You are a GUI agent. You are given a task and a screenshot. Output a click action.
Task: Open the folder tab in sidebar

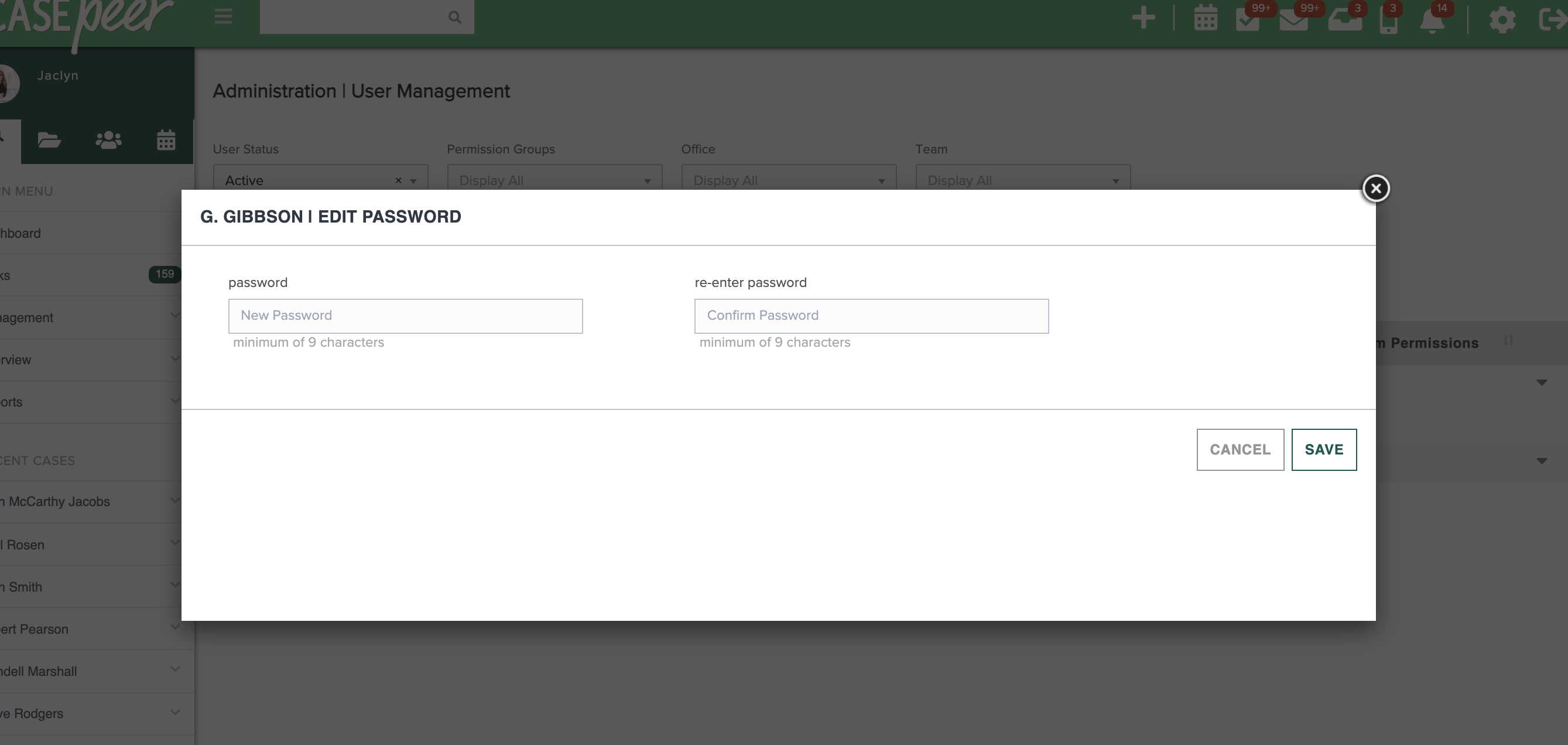(x=49, y=141)
